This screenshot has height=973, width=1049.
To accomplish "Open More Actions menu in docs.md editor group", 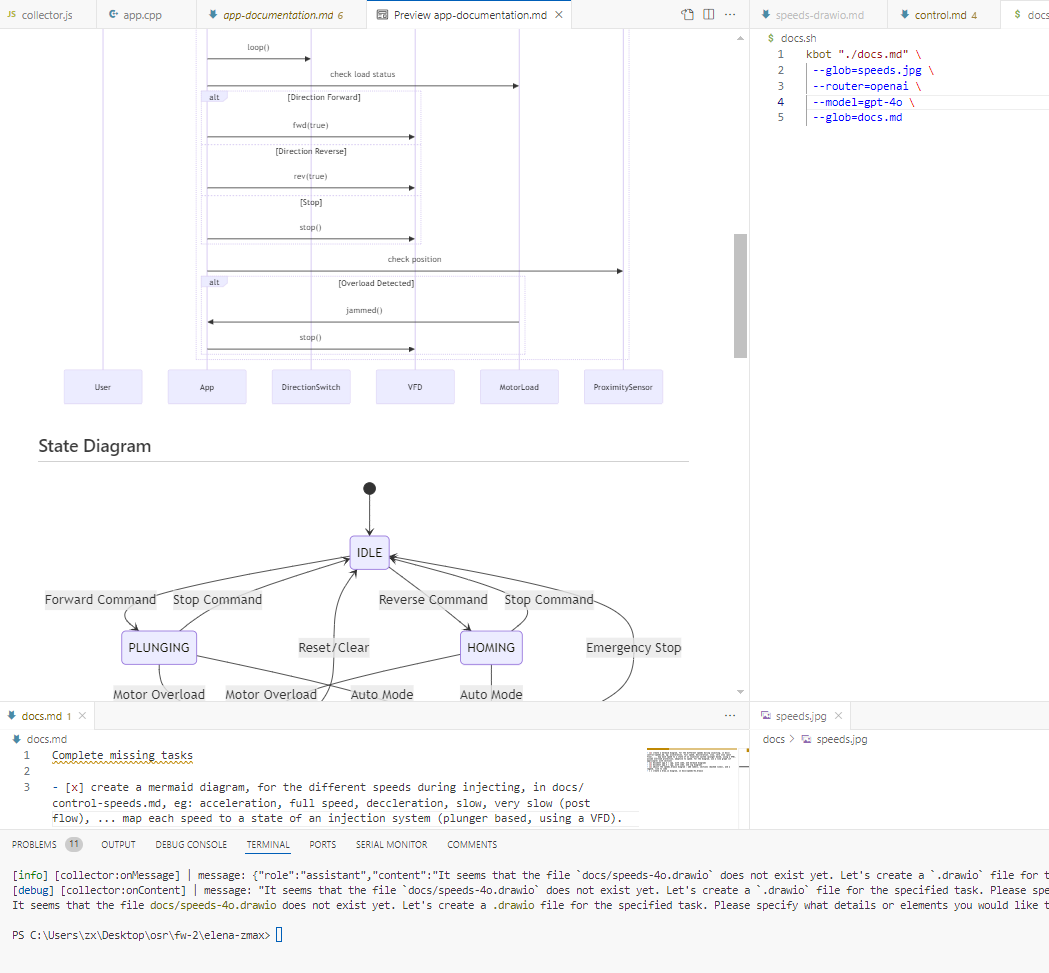I will pos(730,716).
